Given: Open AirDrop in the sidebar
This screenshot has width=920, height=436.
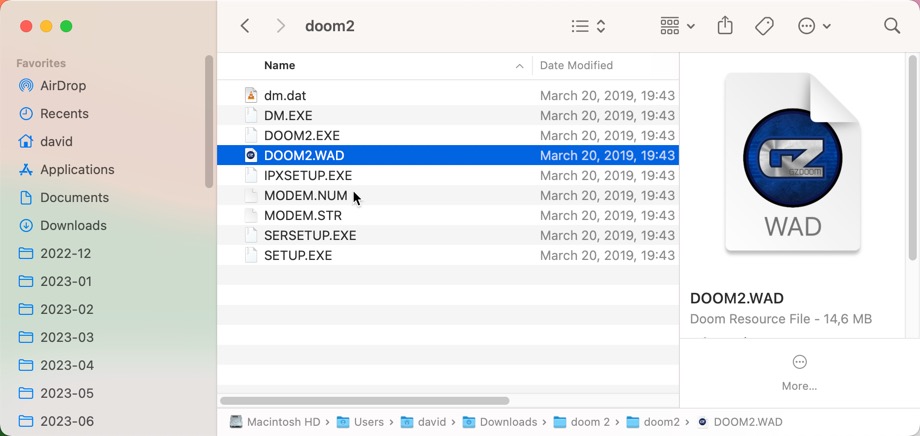Looking at the screenshot, I should coord(52,86).
